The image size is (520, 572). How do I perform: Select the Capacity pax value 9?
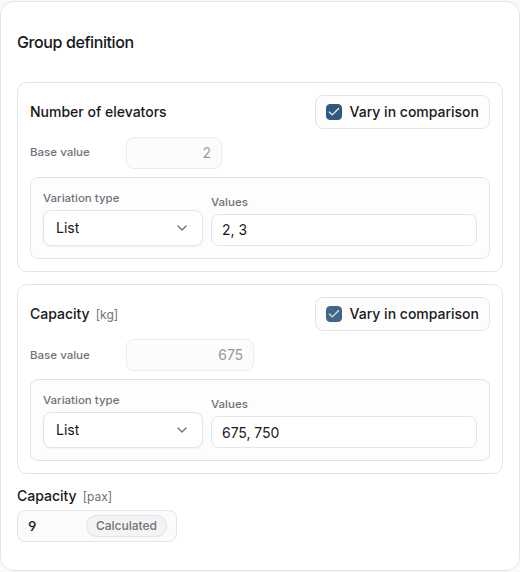coord(32,526)
